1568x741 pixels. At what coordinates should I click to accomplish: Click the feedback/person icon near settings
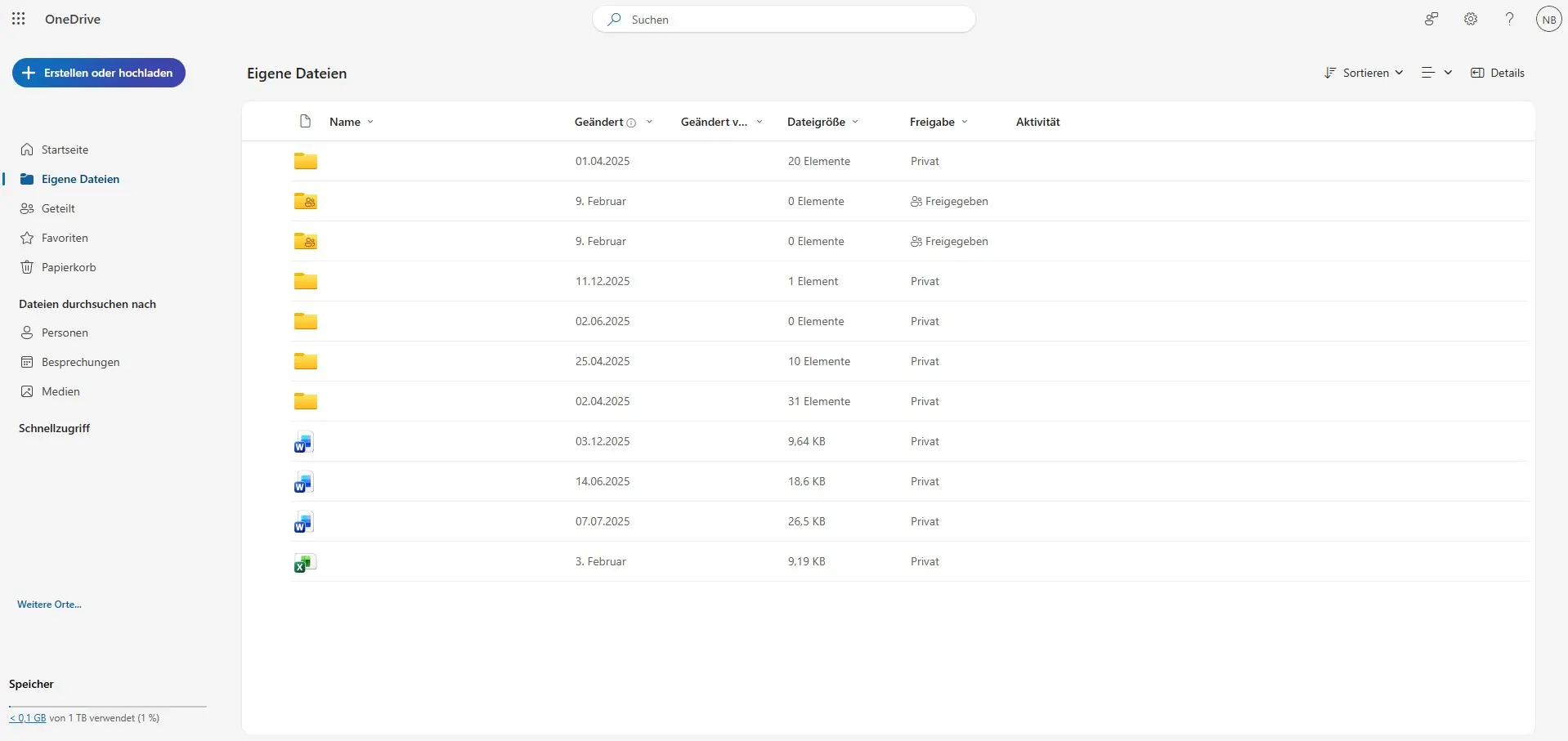click(1430, 19)
